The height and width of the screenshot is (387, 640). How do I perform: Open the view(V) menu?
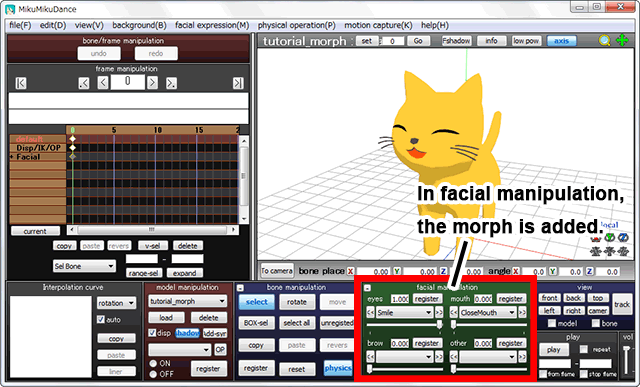(89, 25)
